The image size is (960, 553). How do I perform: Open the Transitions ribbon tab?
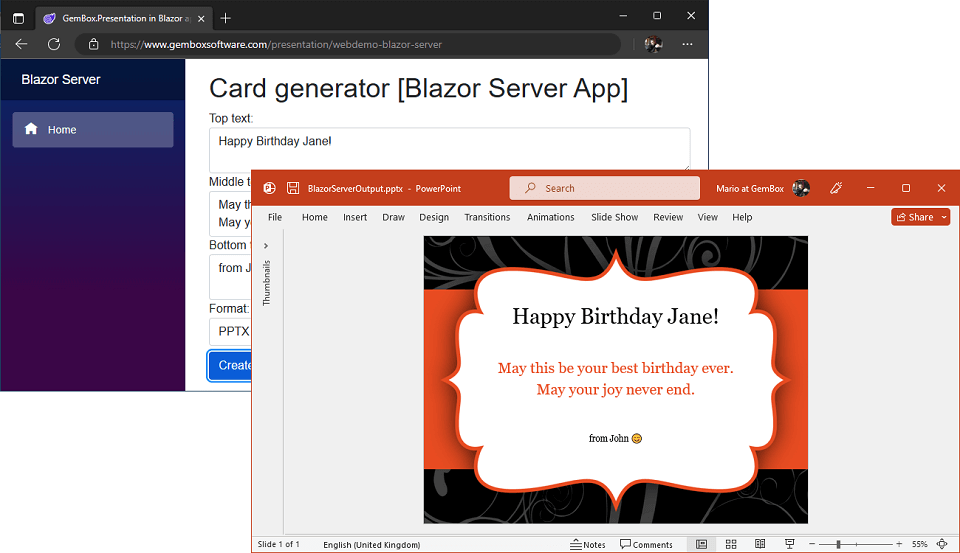(487, 217)
